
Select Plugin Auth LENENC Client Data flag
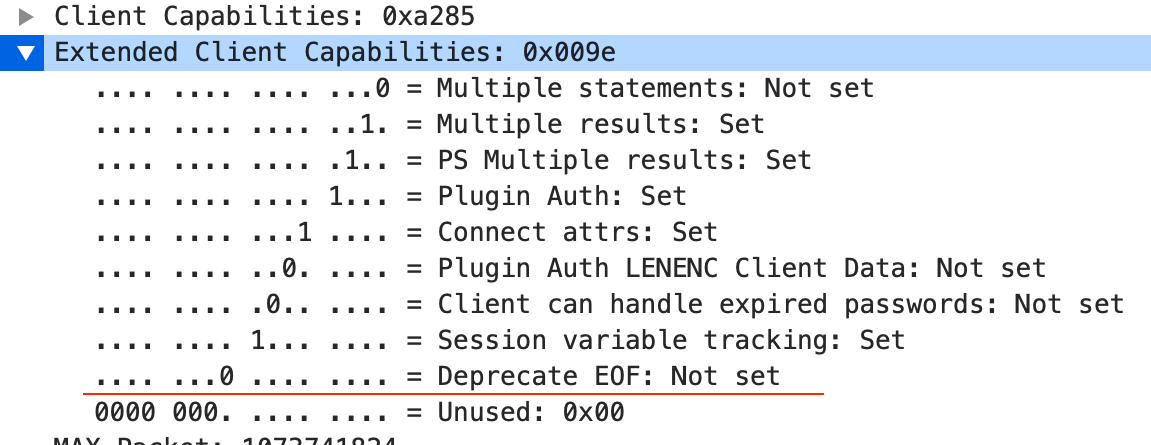(741, 268)
